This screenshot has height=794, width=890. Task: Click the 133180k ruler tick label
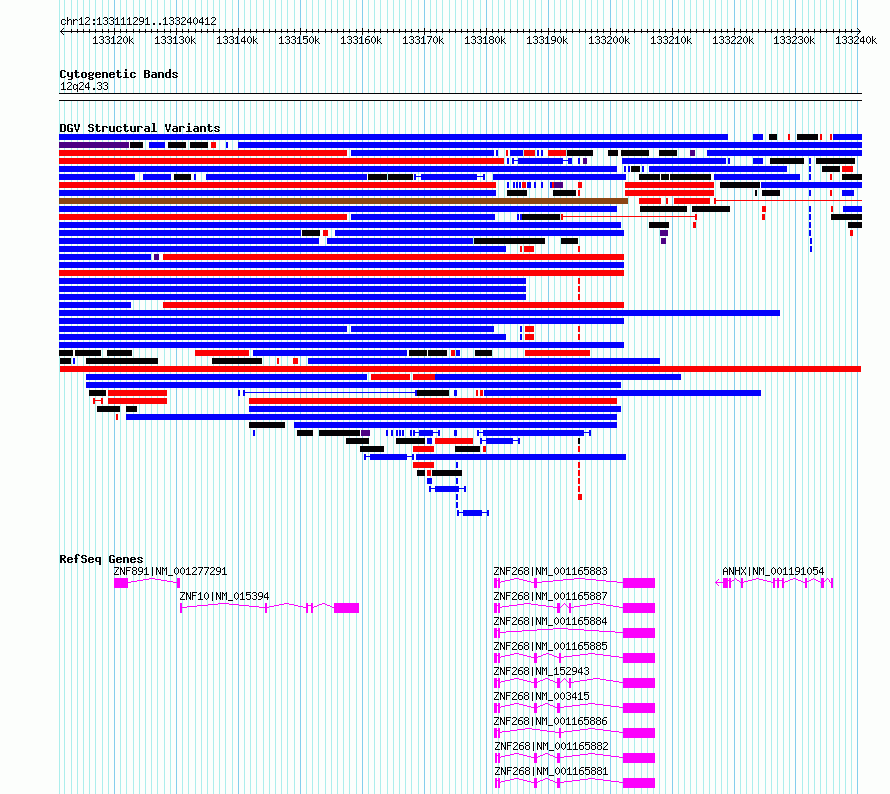(485, 40)
